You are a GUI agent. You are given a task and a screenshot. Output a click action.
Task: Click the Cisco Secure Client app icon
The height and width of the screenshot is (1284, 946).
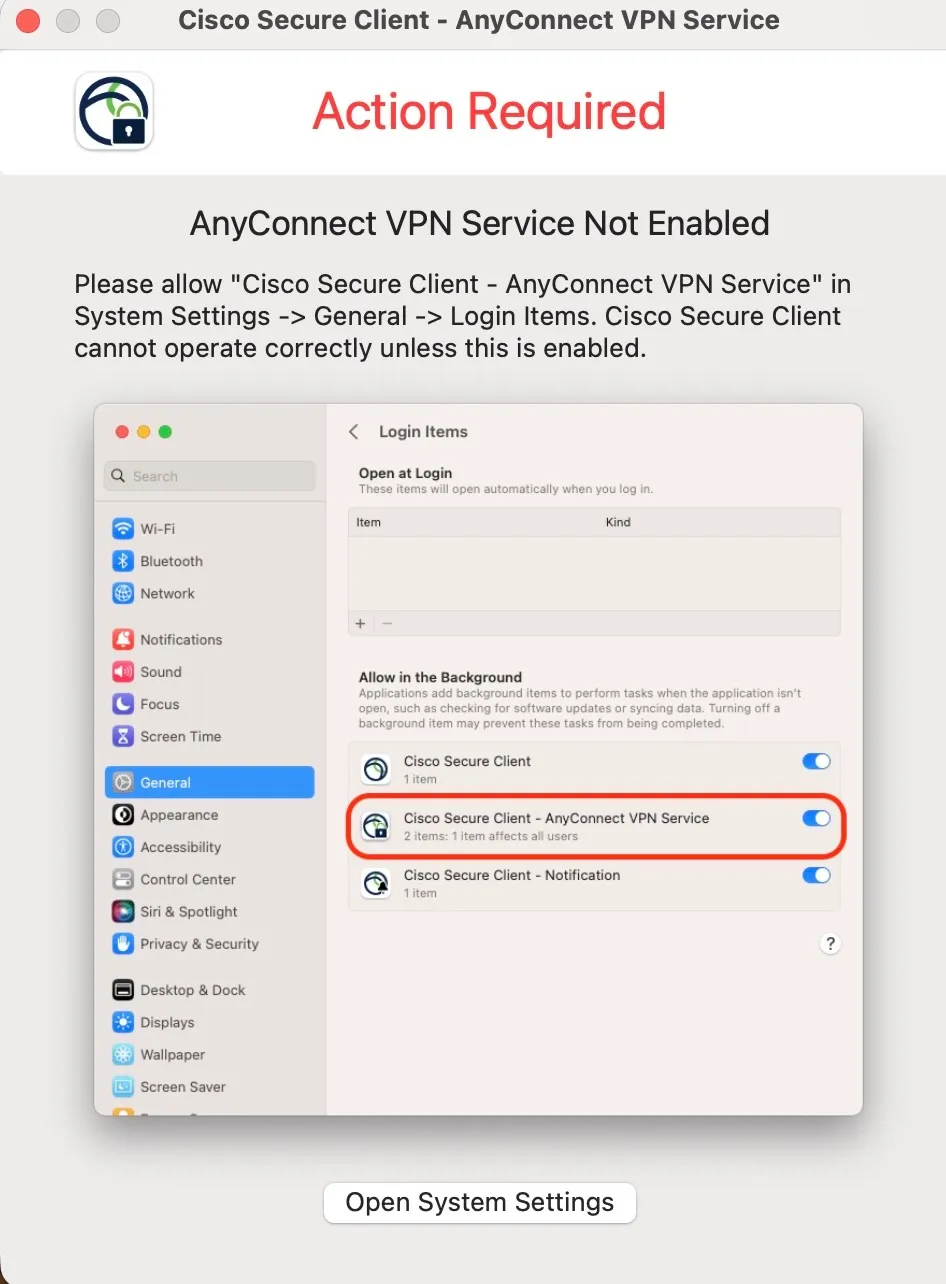click(x=114, y=111)
